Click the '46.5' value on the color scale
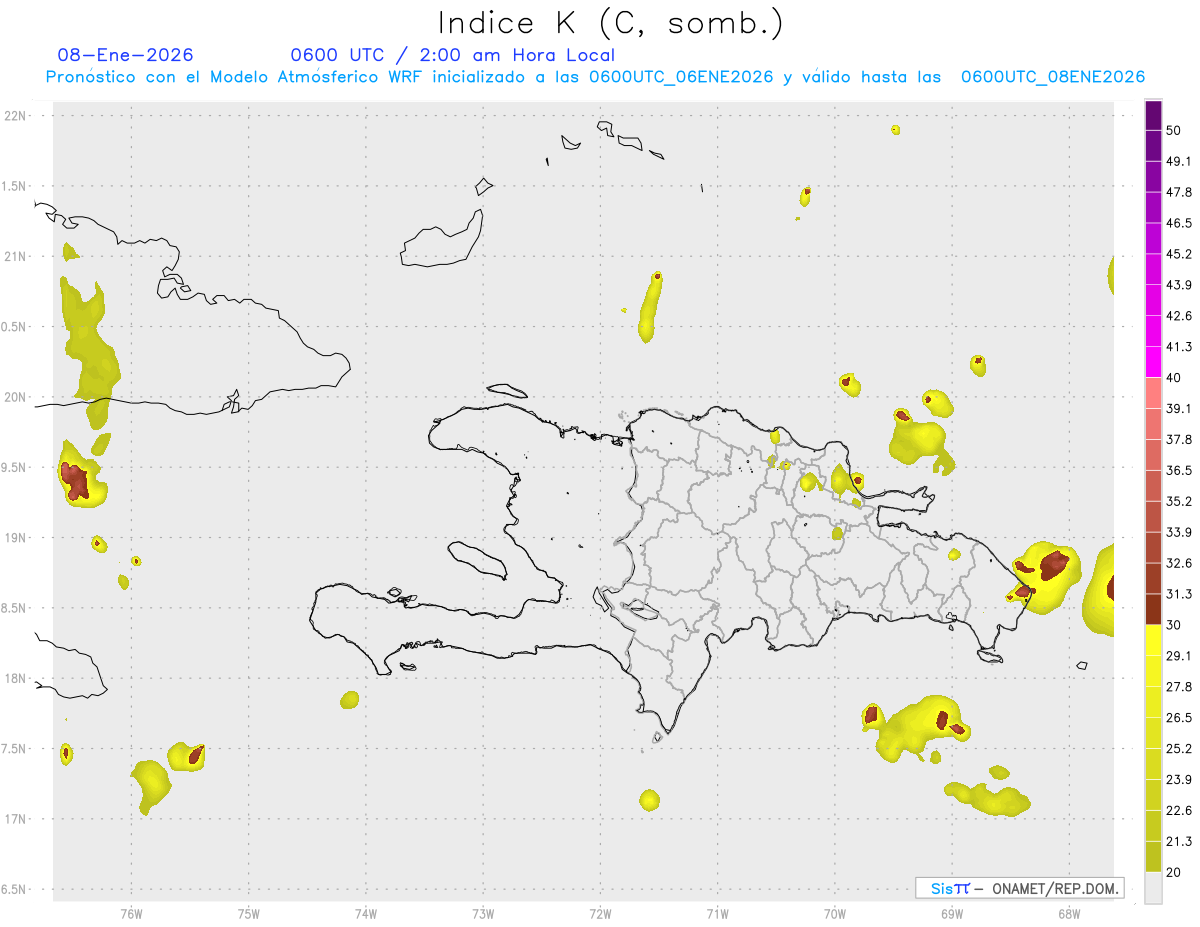1200x927 pixels. [1179, 223]
